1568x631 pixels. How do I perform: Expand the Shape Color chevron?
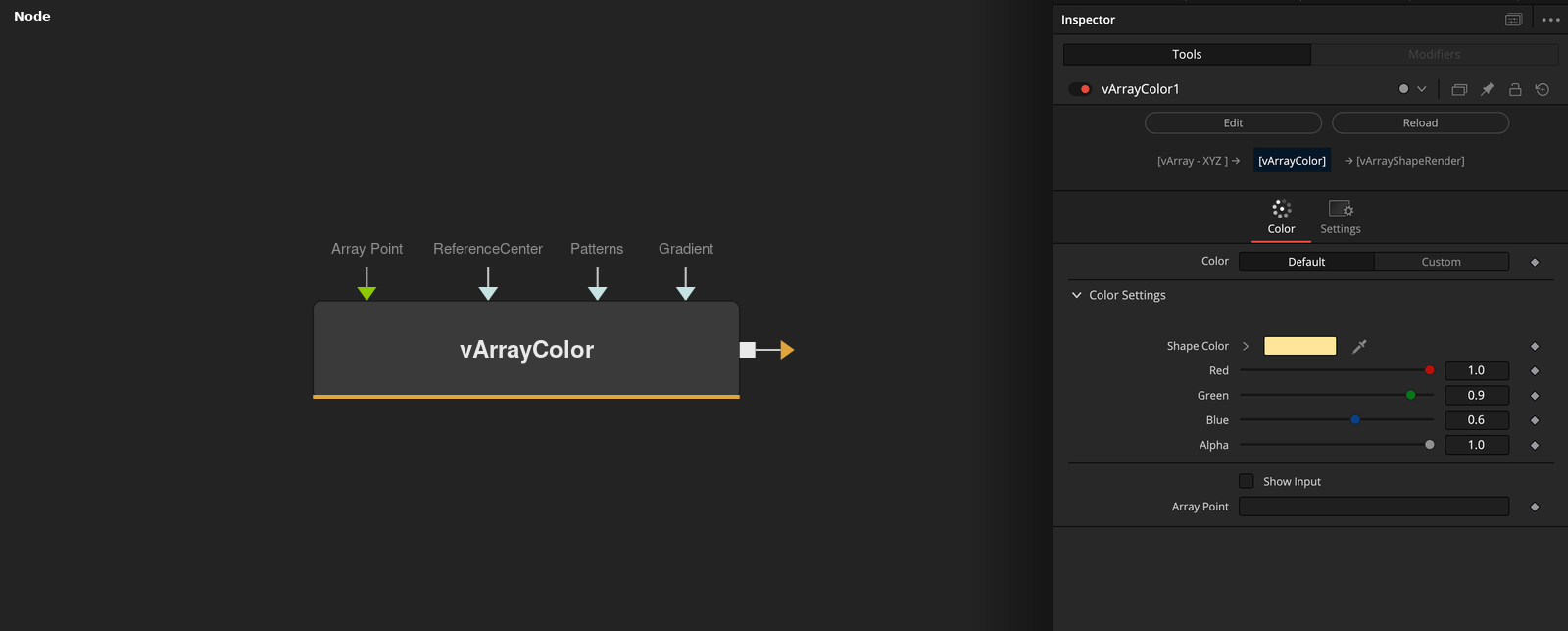1246,346
